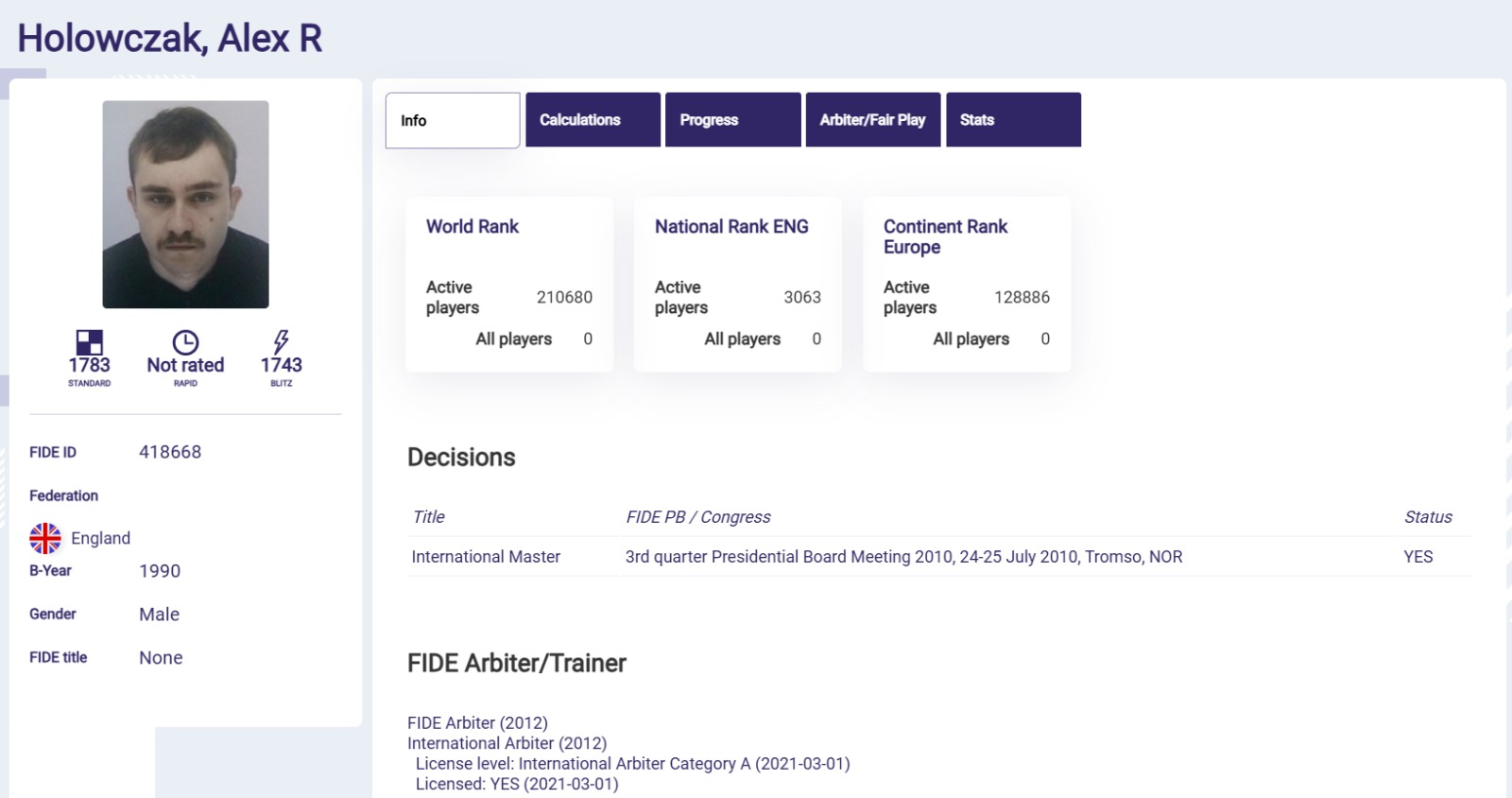Click the Not rated rapid value
Screen dimensions: 1512x798
pyautogui.click(x=185, y=365)
